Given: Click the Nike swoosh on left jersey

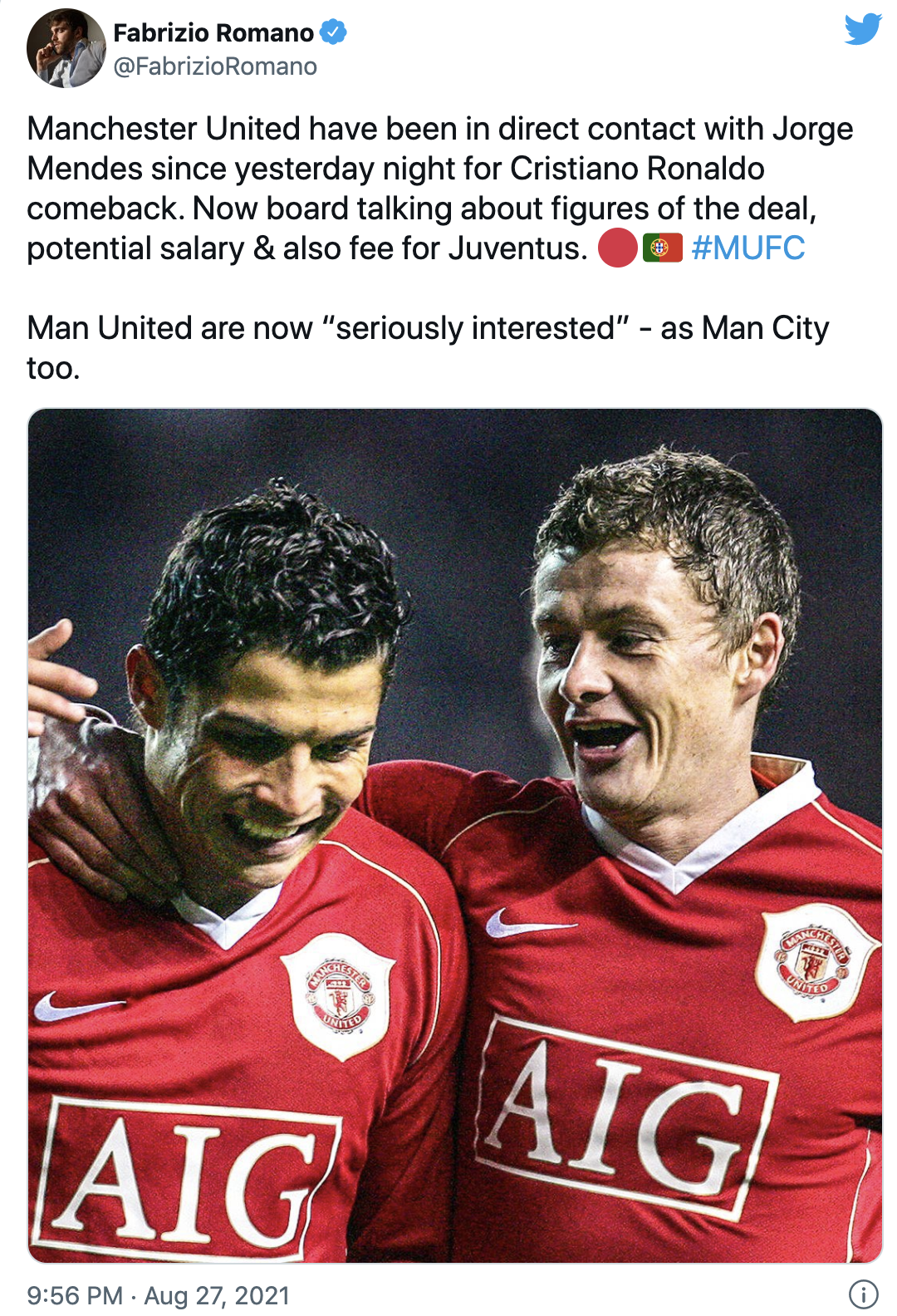Looking at the screenshot, I should [77, 1006].
